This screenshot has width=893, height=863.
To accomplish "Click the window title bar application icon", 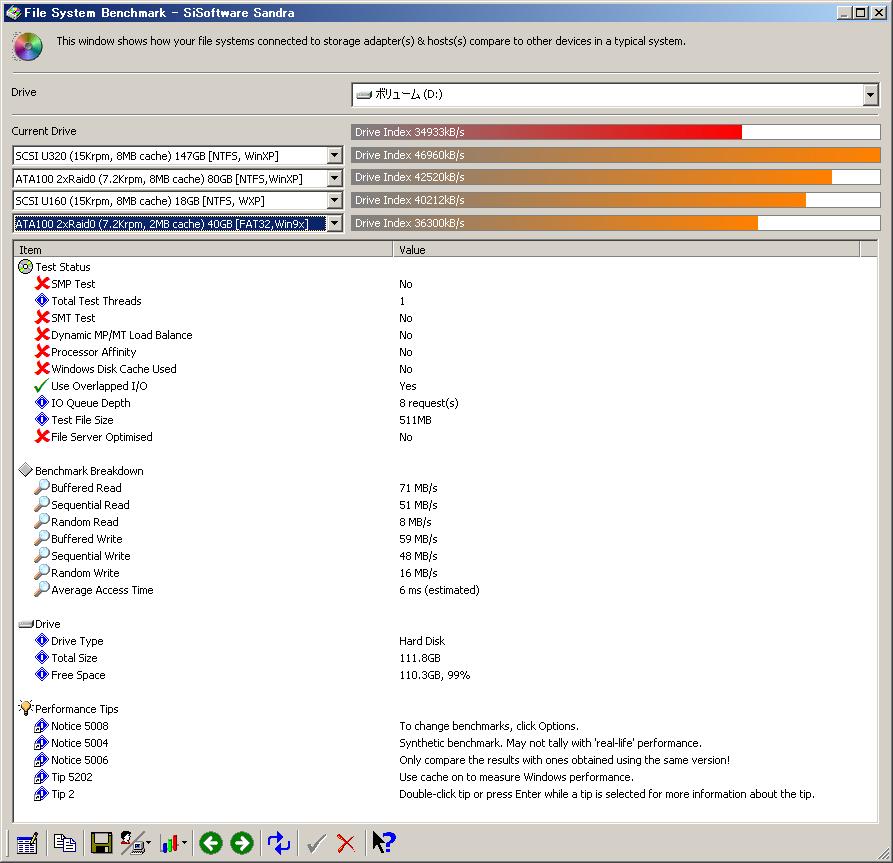I will tap(13, 12).
